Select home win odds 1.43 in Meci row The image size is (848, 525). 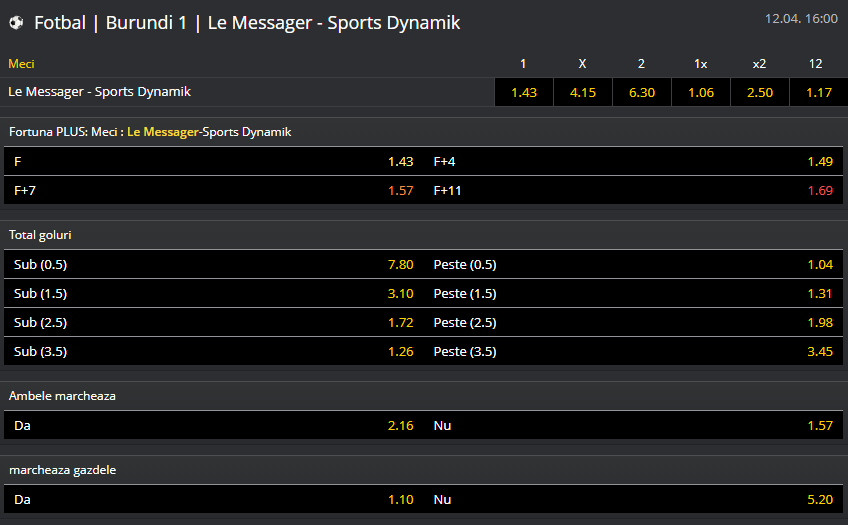[x=523, y=92]
